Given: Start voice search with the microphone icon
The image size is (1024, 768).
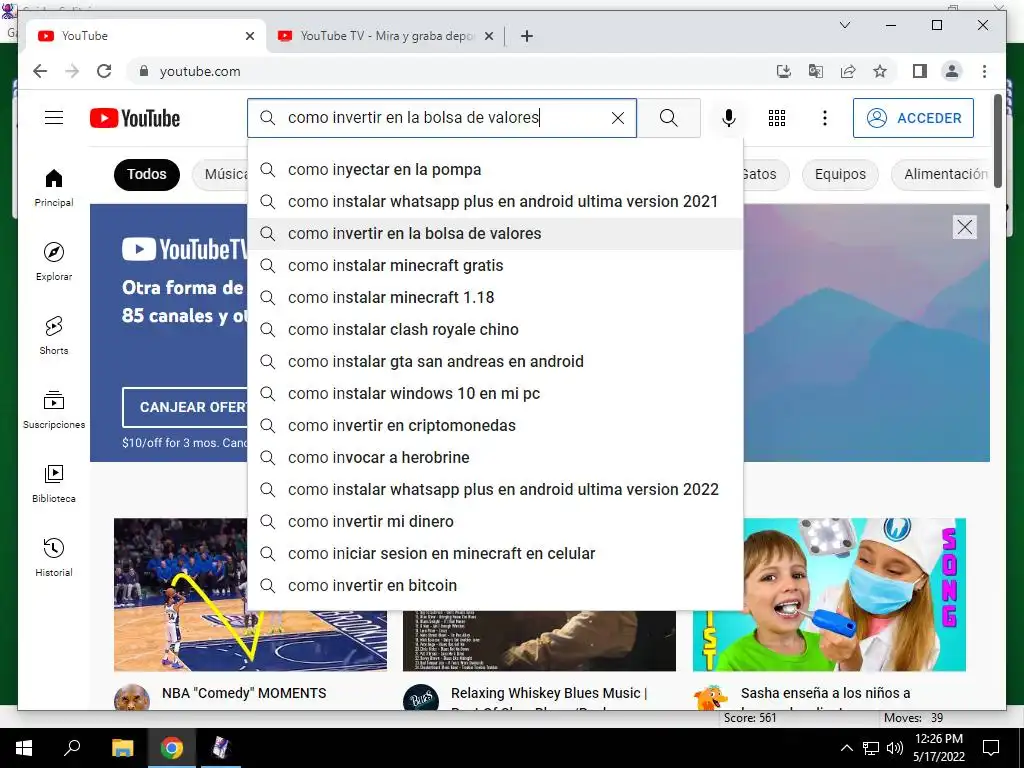Looking at the screenshot, I should 729,118.
